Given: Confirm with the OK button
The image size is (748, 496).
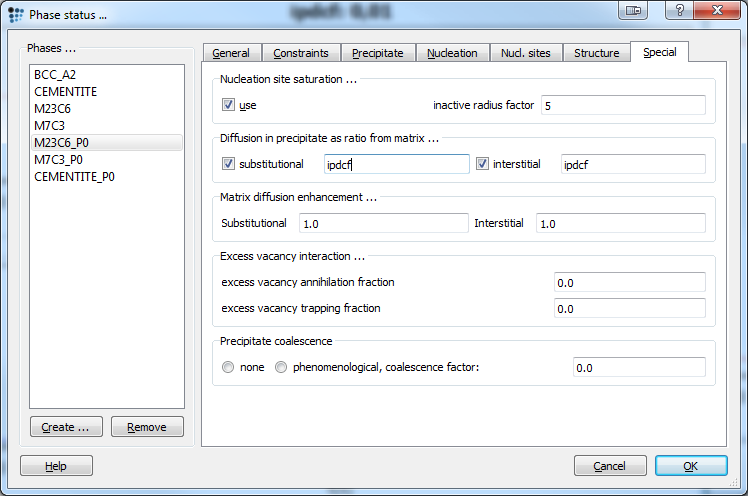Looking at the screenshot, I should pos(690,466).
